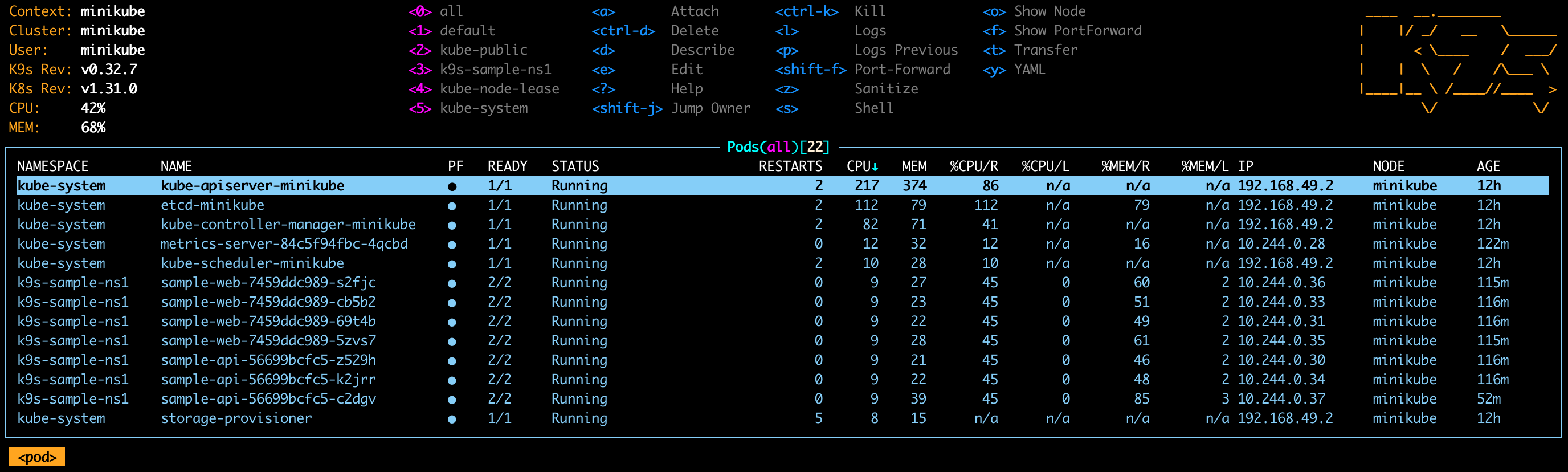1568x472 pixels.
Task: Select sample-web-7459ddc989-s2fjc pod
Action: click(x=268, y=283)
